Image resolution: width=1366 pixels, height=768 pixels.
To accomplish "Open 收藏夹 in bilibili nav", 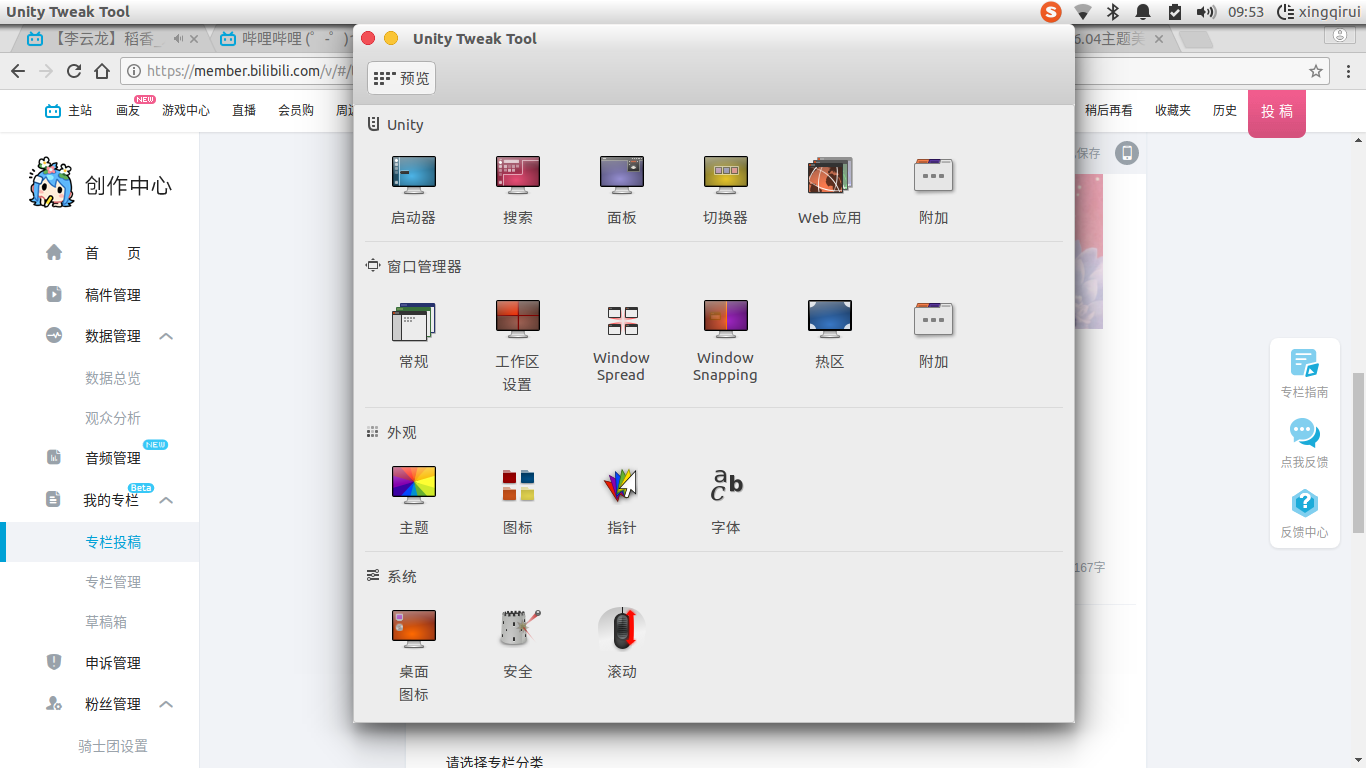I will [x=1173, y=110].
